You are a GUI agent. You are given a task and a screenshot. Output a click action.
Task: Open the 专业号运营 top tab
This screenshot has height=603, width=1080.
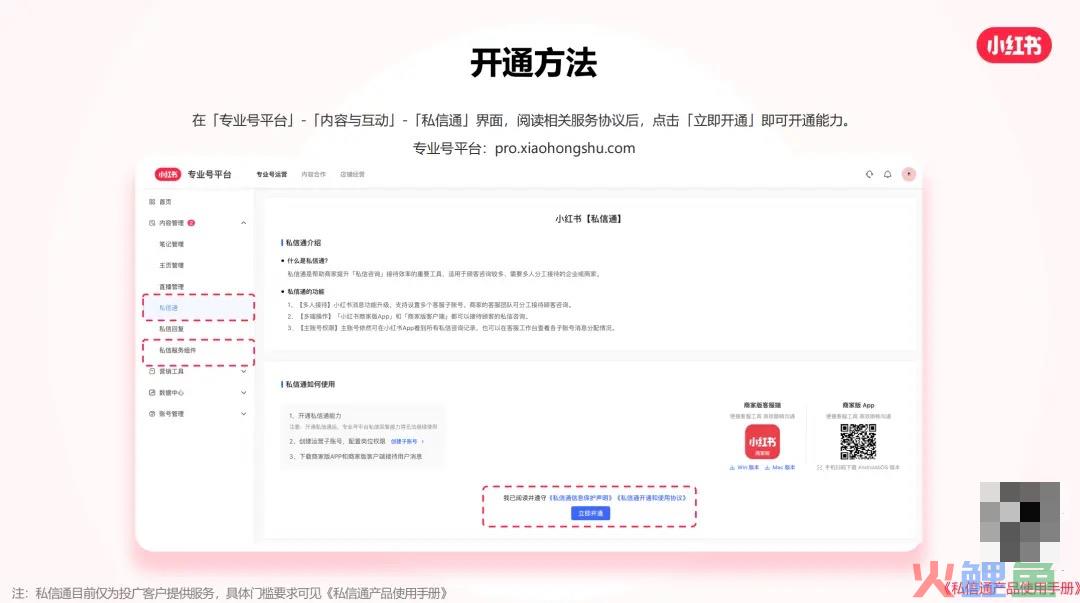point(271,174)
